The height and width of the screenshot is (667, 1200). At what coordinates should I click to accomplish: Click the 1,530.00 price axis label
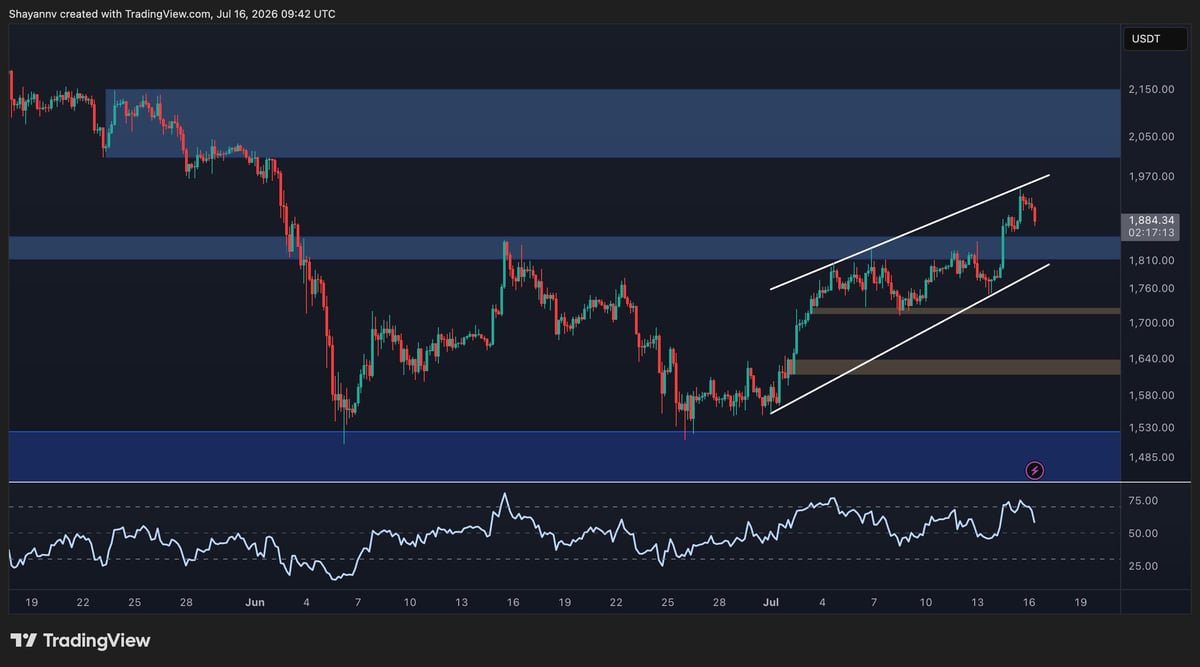tap(1151, 428)
